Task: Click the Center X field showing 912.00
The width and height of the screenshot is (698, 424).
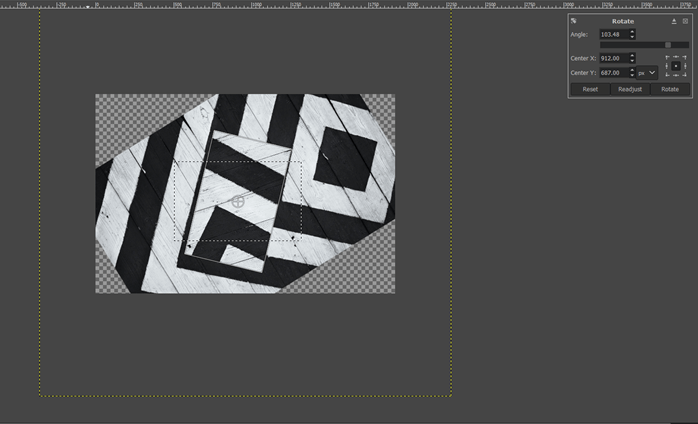Action: pyautogui.click(x=614, y=58)
